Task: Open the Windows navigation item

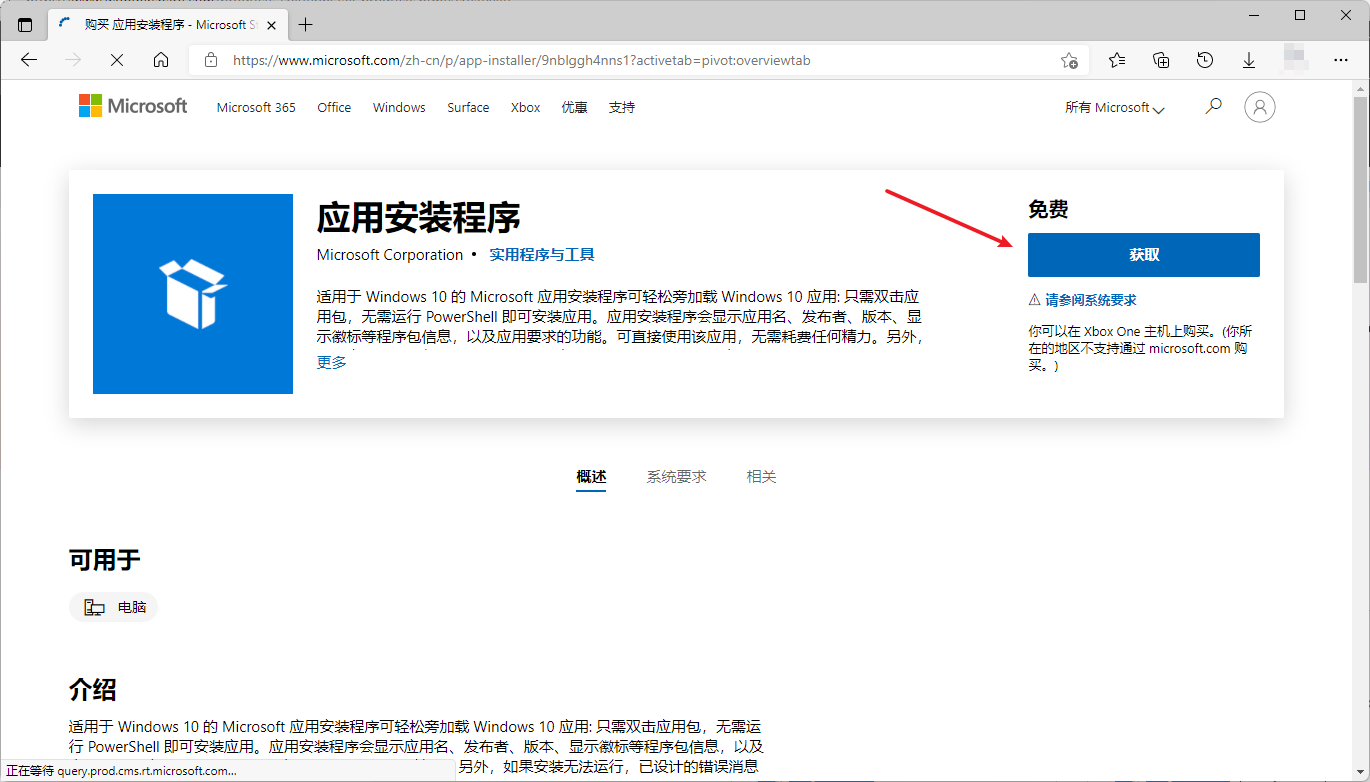Action: pyautogui.click(x=399, y=108)
